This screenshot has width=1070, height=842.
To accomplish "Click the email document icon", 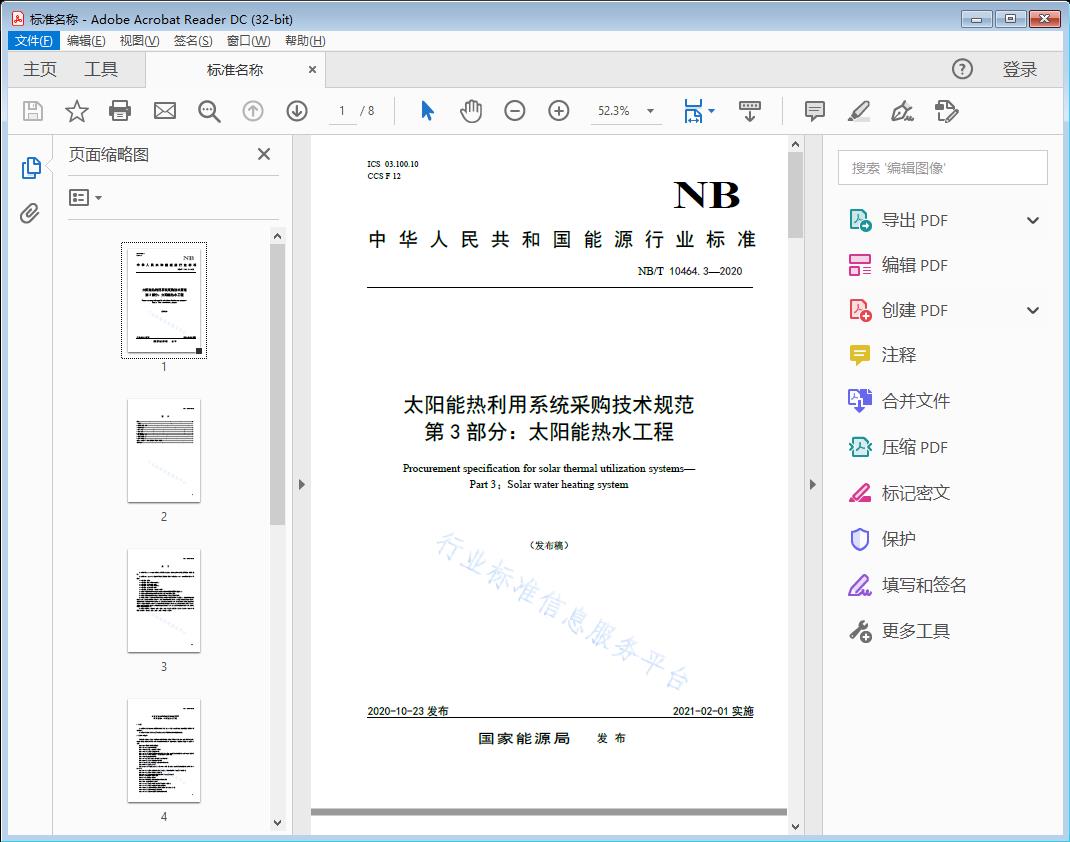I will 164,111.
